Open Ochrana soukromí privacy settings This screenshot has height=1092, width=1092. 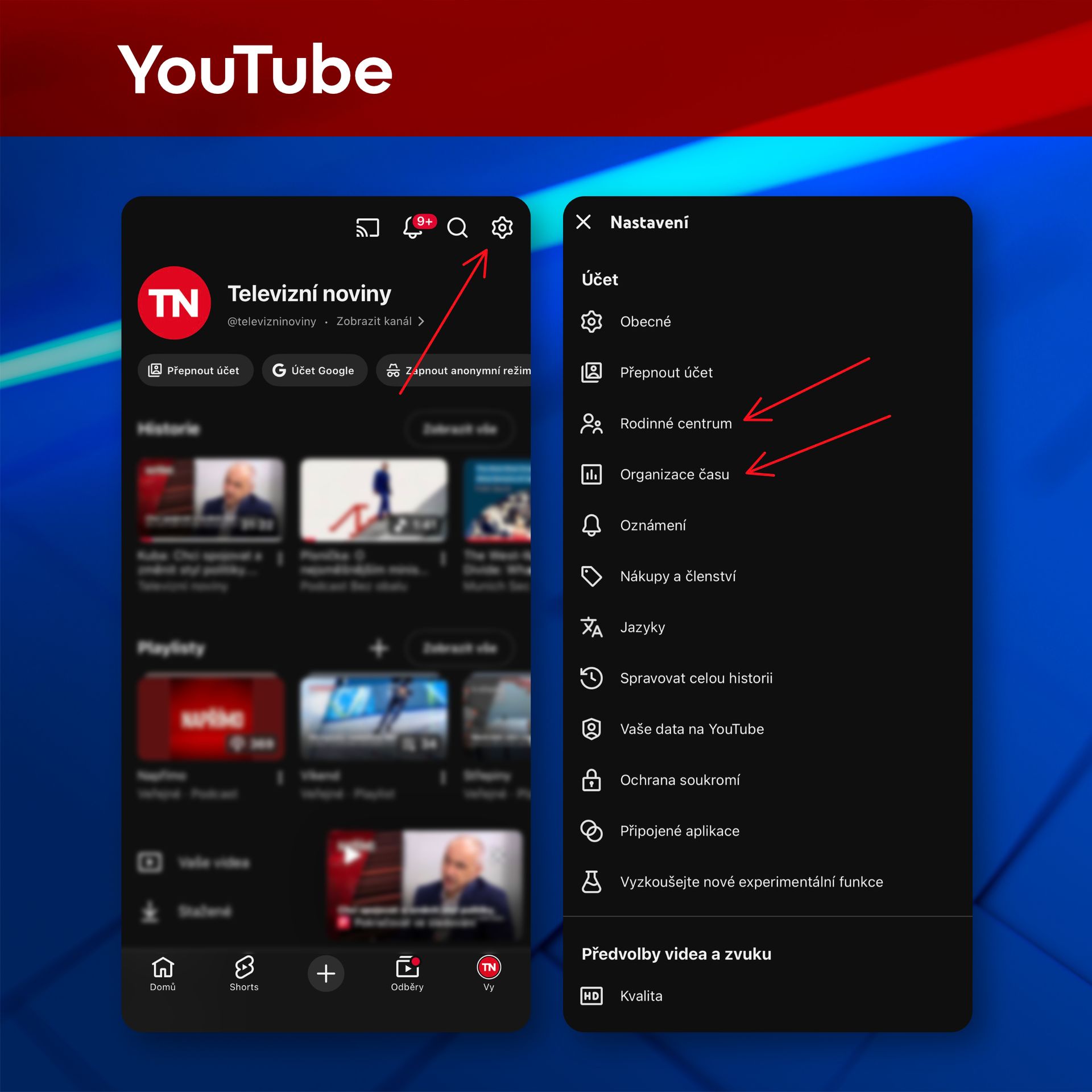tap(767, 780)
